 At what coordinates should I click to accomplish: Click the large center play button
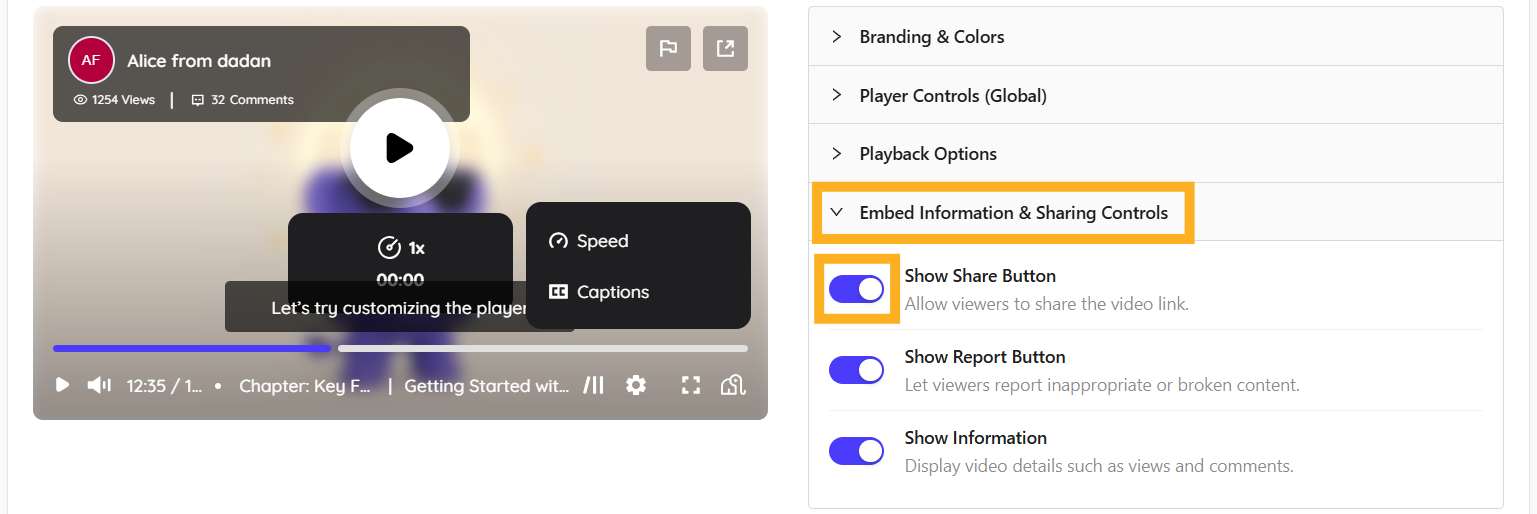(x=399, y=148)
